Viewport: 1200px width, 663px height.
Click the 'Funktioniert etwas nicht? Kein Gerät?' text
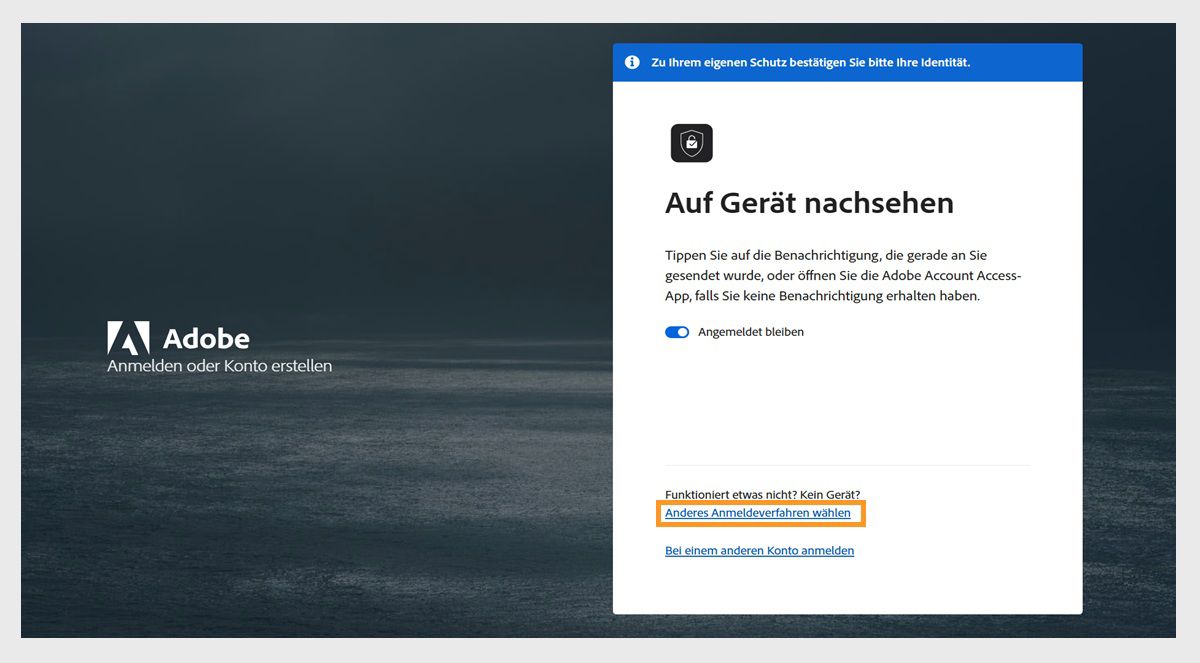click(x=762, y=495)
